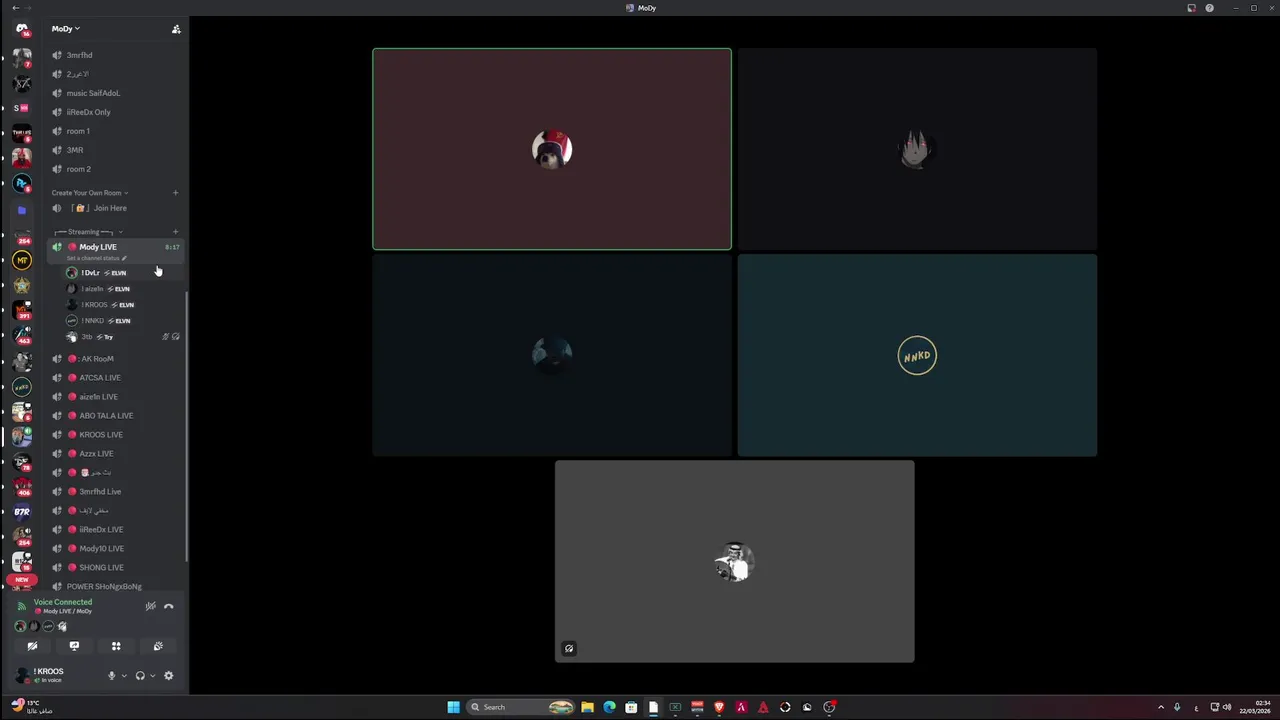Open Windows Start button

point(453,707)
